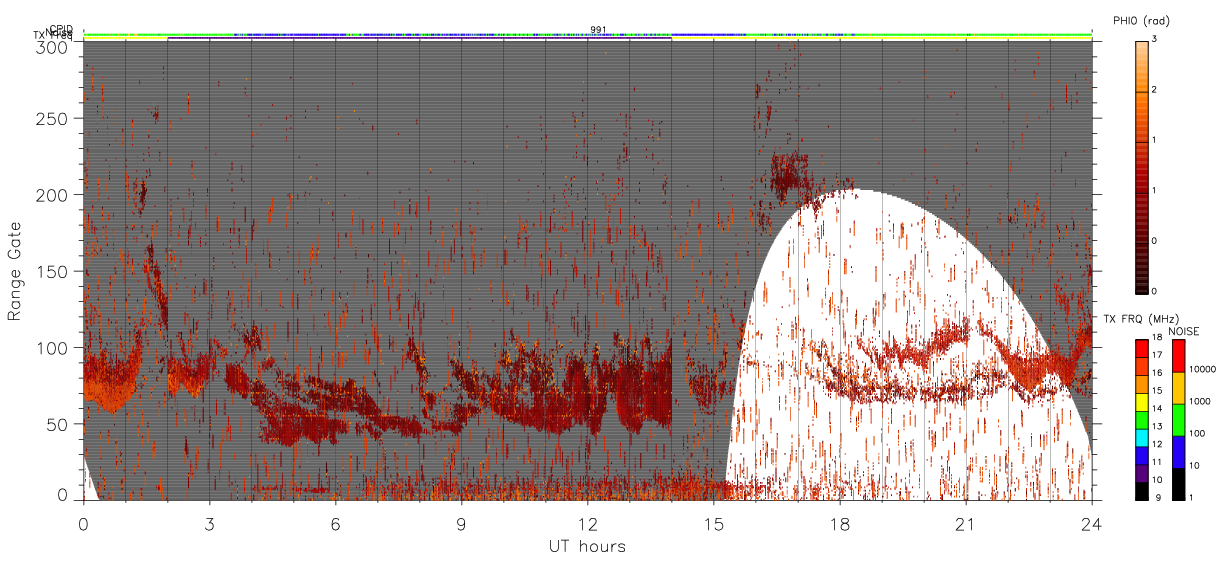Click the blue 11-12 MHz TX FRQ swatch
The height and width of the screenshot is (567, 1228).
[1142, 455]
